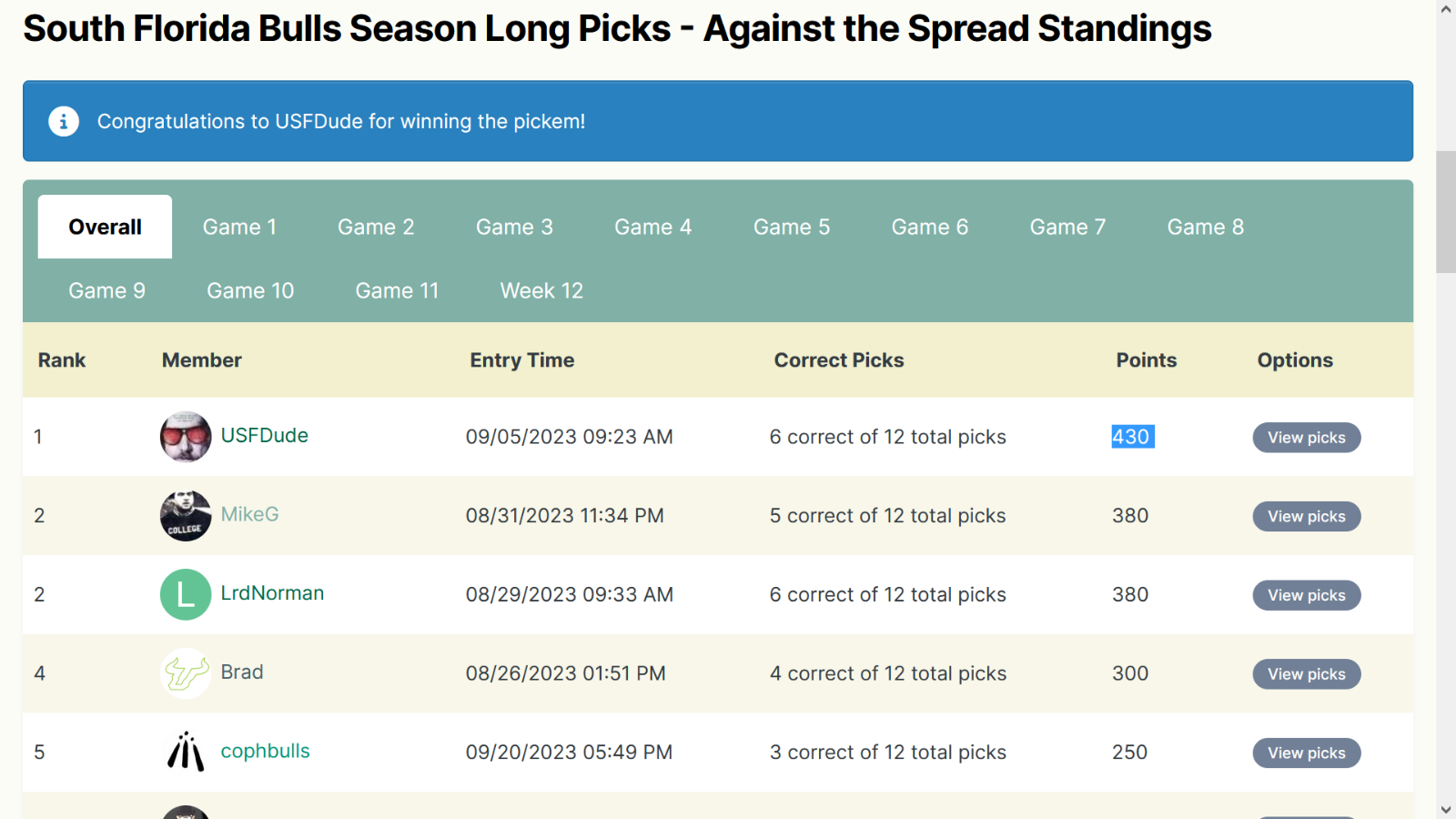Open the Week 12 tab
1456x819 pixels.
pos(541,290)
